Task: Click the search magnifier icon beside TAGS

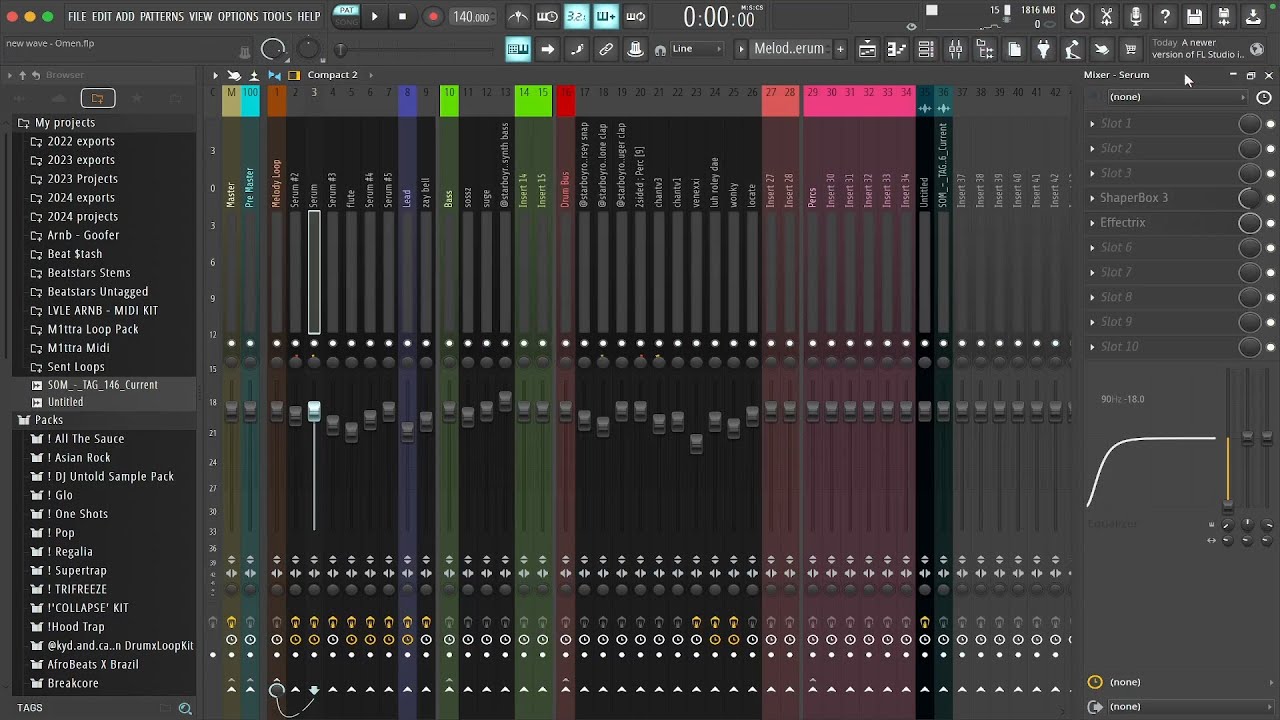Action: tap(185, 708)
